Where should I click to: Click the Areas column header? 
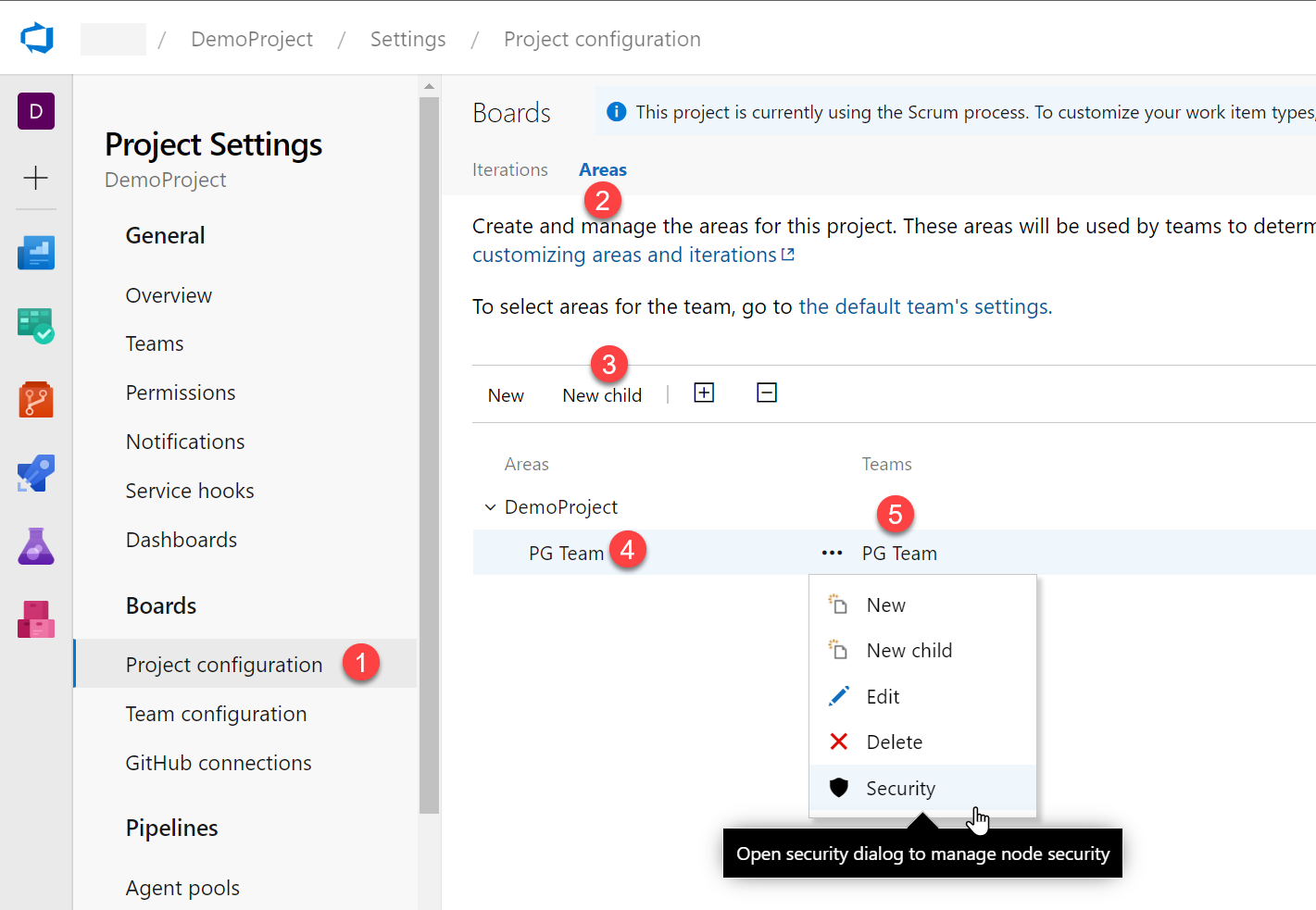click(527, 464)
